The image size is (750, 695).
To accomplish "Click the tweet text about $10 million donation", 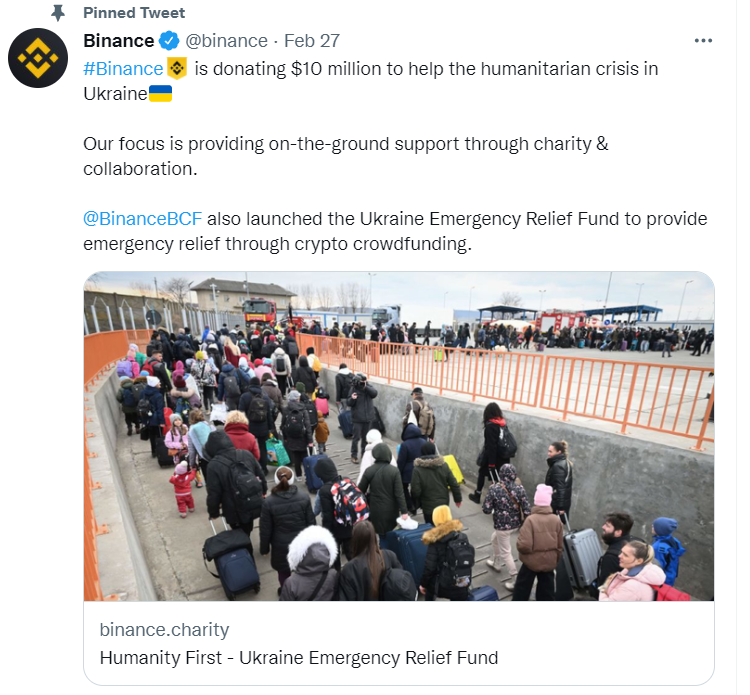I will coord(371,81).
